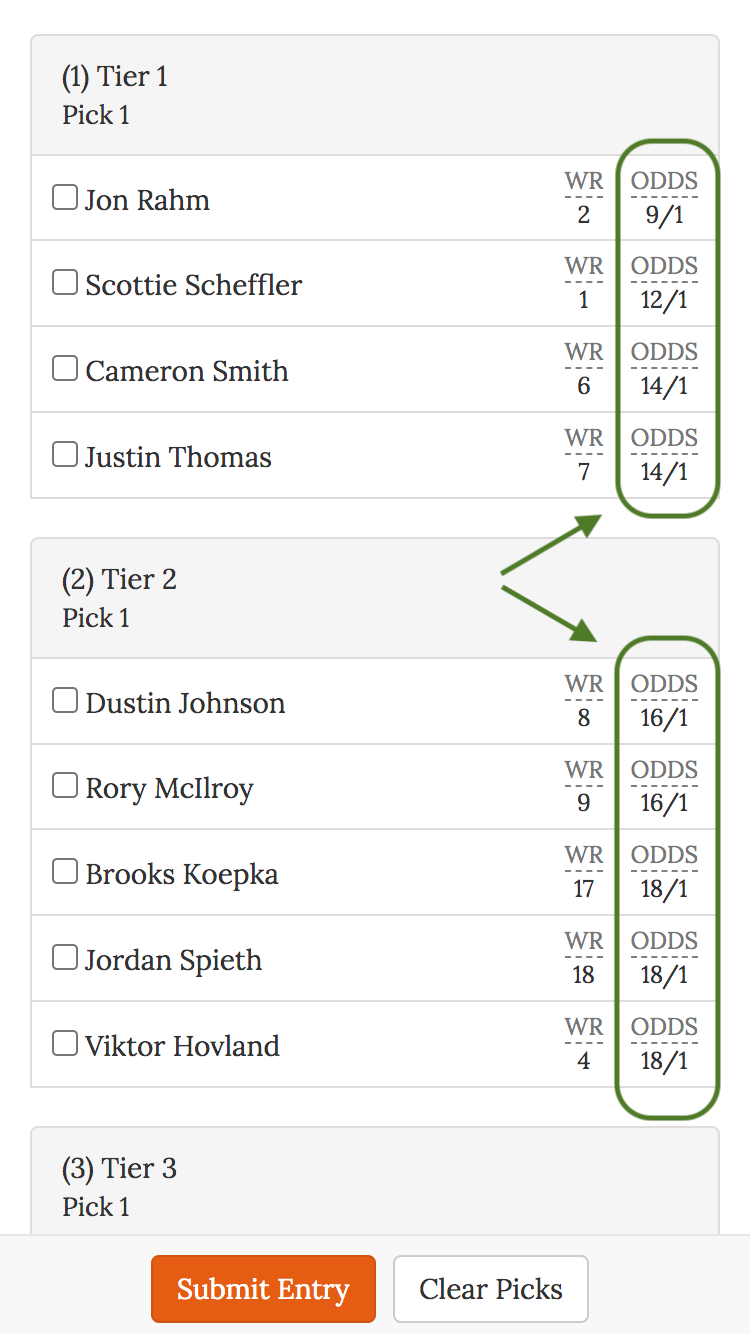Check the Dustin Johnson checkbox
750x1334 pixels.
tap(65, 701)
